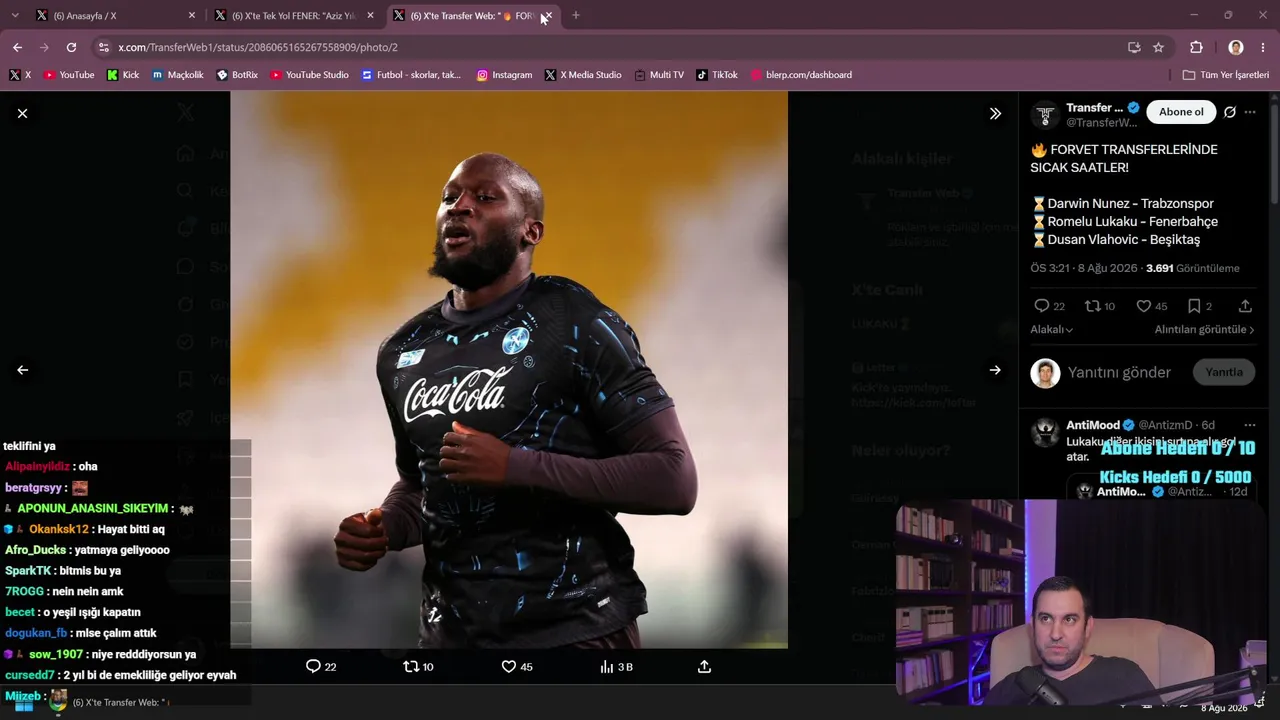Open the X Media Studio bookmark
This screenshot has width=1280, height=720.
pyautogui.click(x=583, y=75)
